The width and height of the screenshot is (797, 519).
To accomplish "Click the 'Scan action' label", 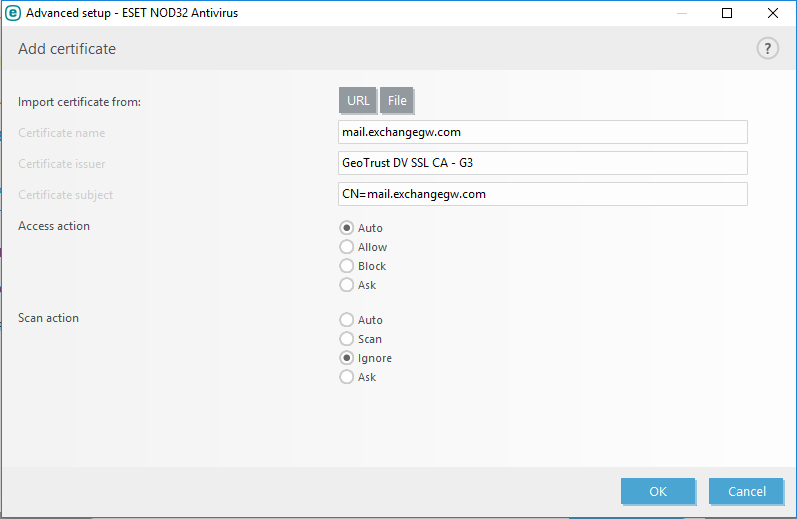I will click(x=48, y=318).
